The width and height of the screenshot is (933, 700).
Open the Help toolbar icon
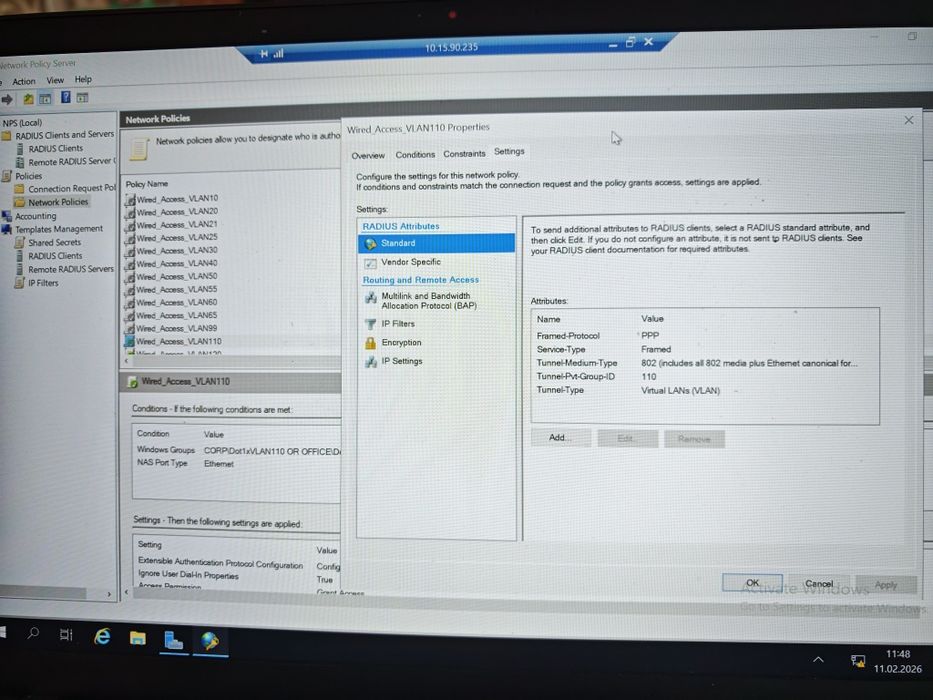pyautogui.click(x=65, y=97)
